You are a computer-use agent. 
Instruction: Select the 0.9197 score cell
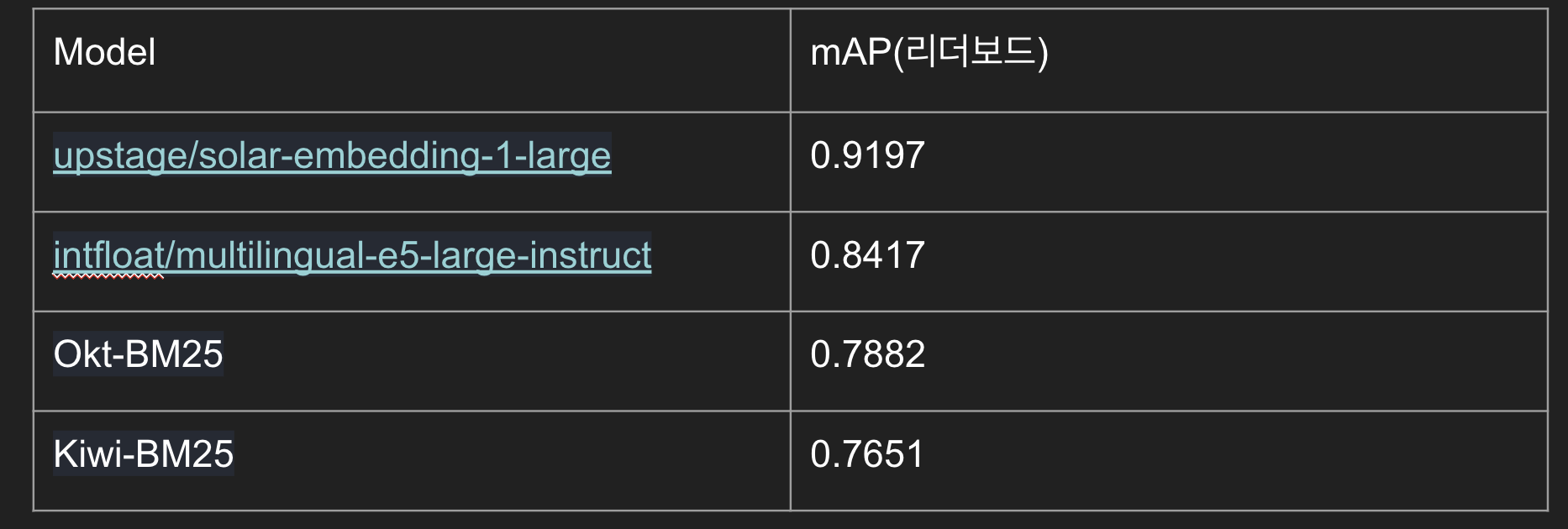tap(1169, 162)
